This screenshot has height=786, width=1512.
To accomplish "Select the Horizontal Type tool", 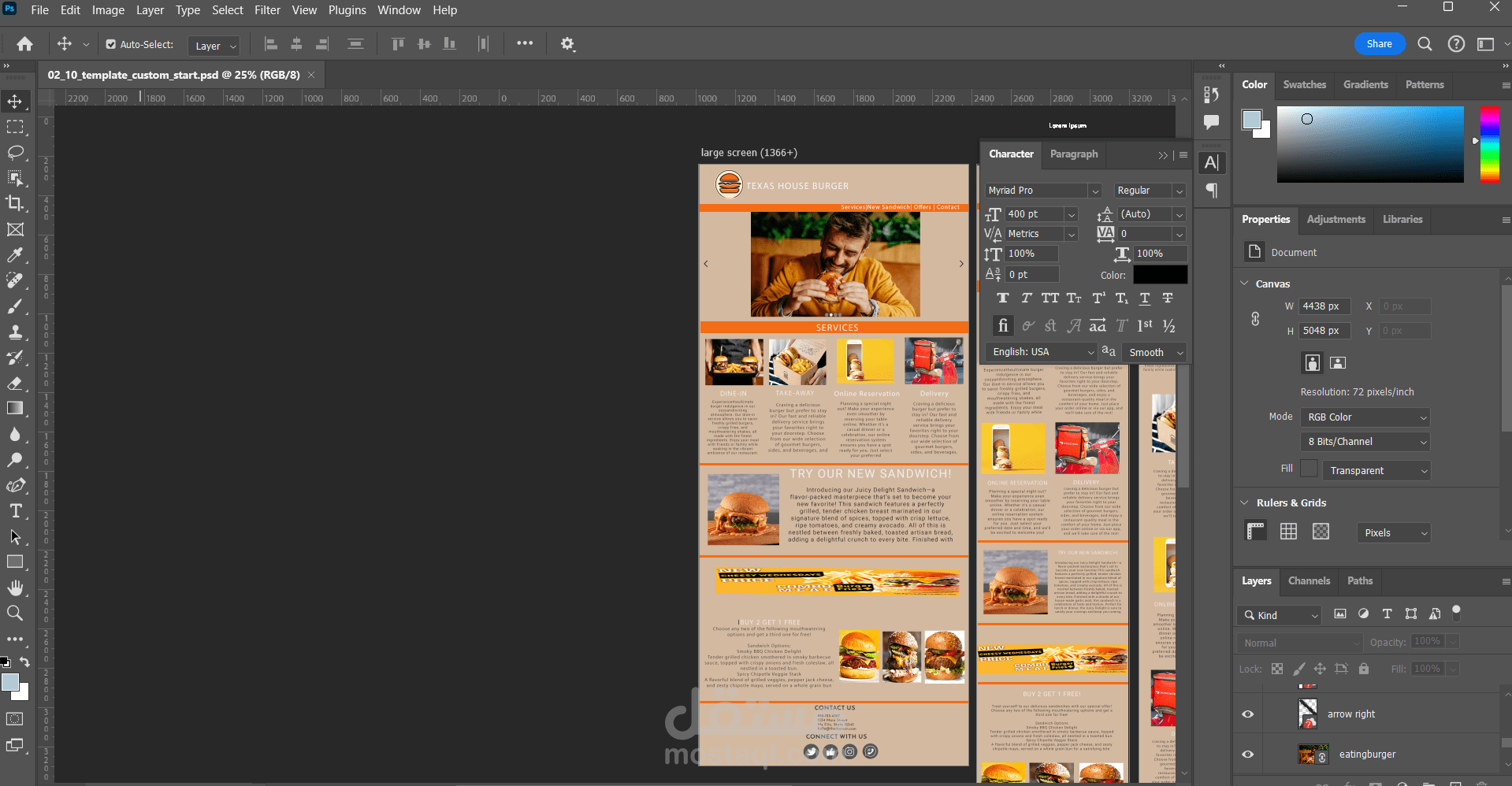I will [15, 511].
